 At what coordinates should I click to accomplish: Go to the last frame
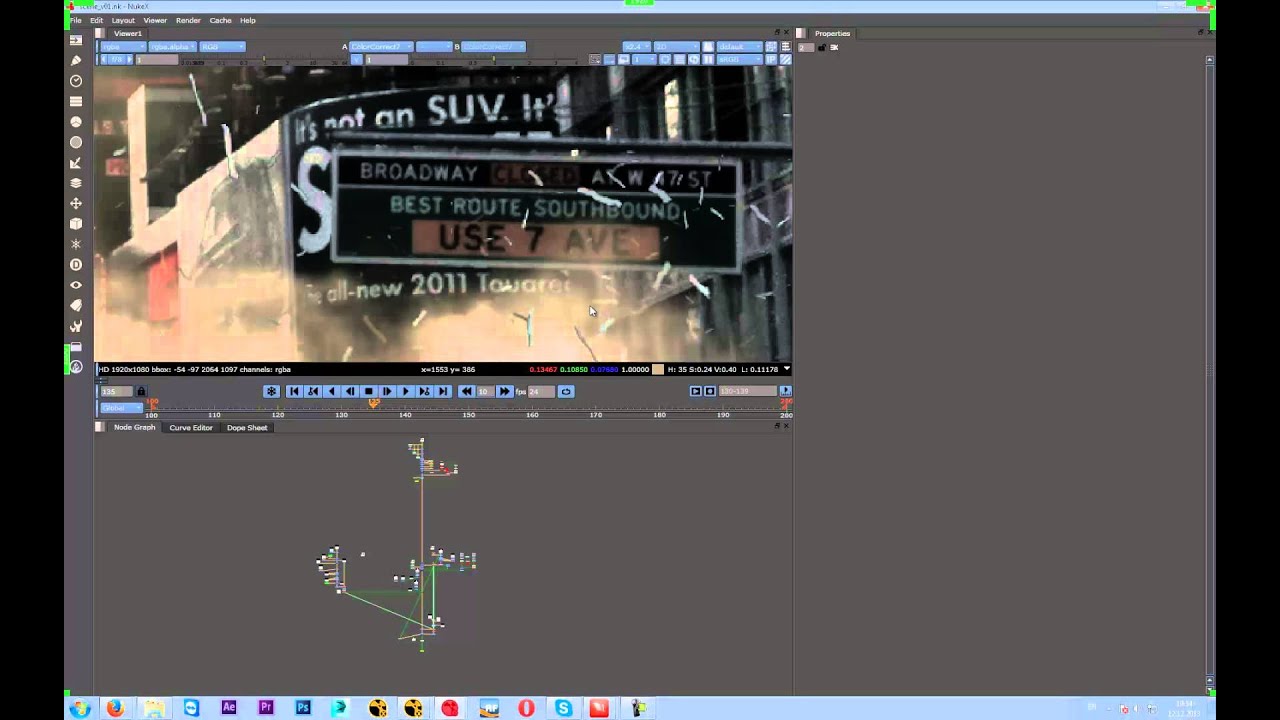click(x=443, y=391)
